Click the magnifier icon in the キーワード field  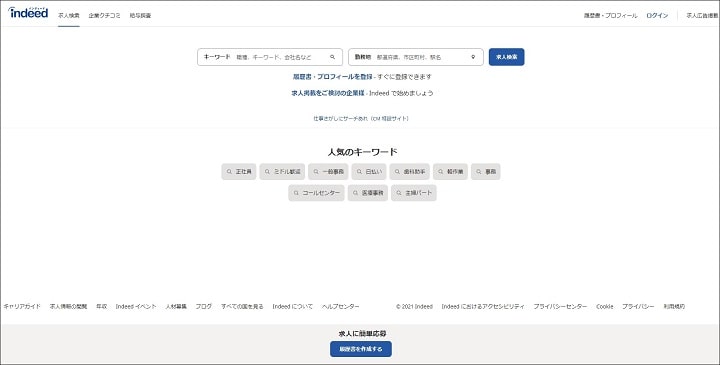(332, 57)
